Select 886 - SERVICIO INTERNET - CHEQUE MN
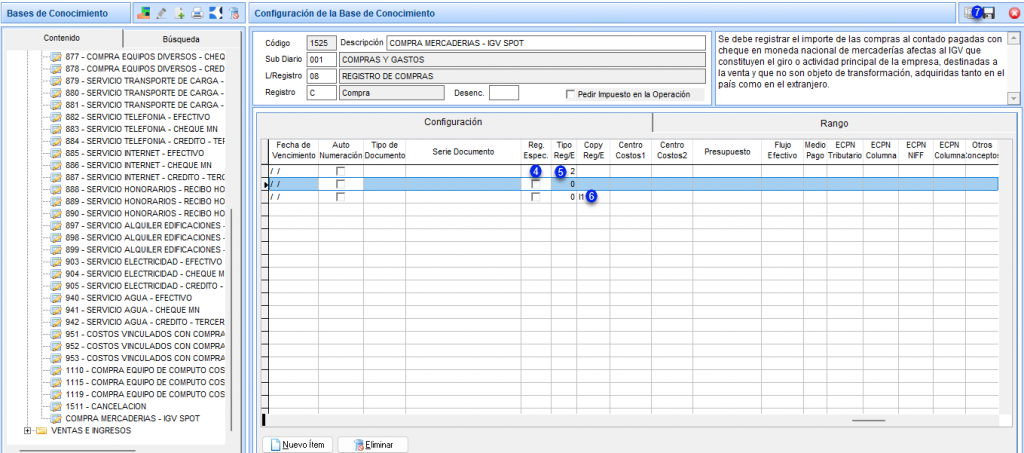1024x453 pixels. click(138, 165)
